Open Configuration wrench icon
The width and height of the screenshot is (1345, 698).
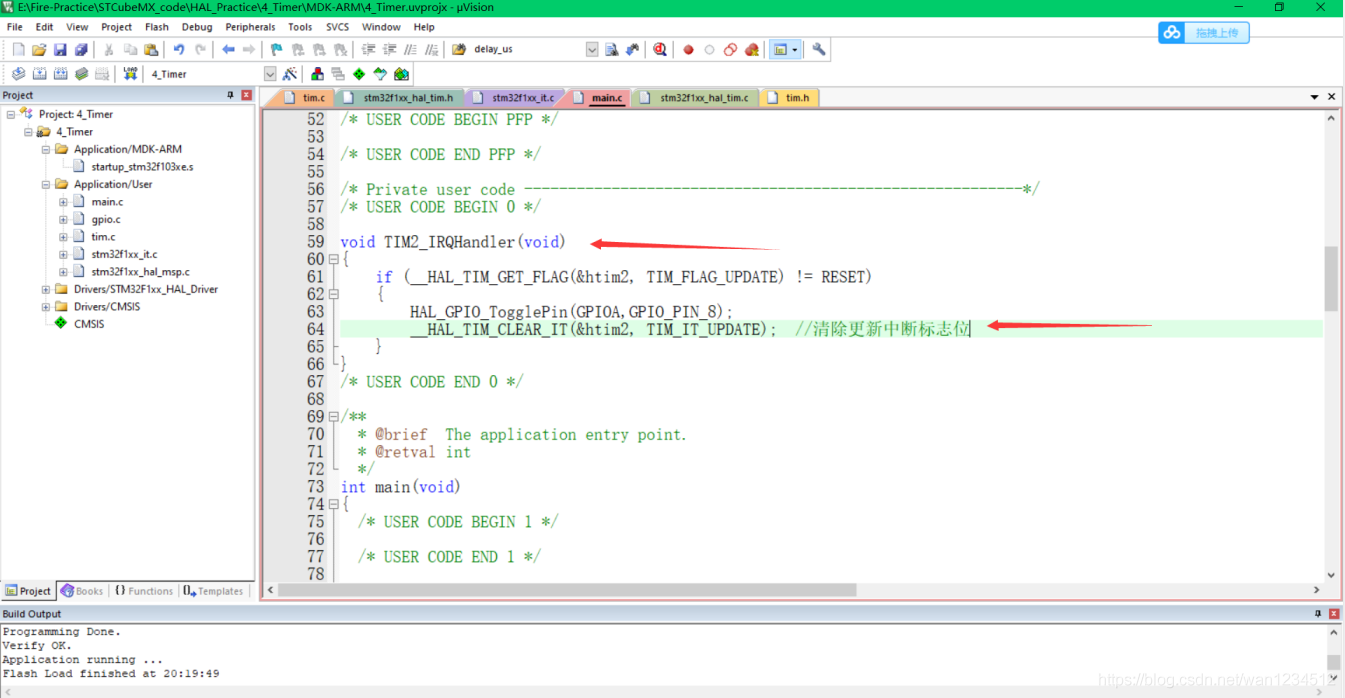(x=818, y=50)
